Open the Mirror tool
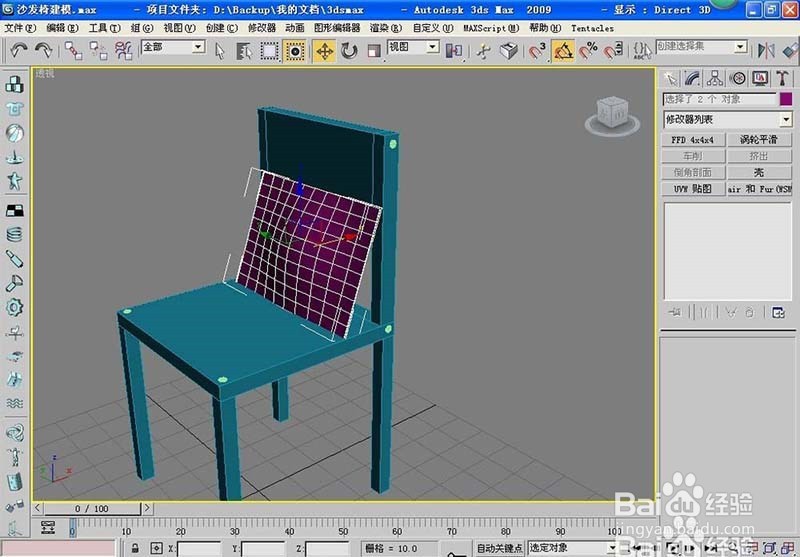 765,50
